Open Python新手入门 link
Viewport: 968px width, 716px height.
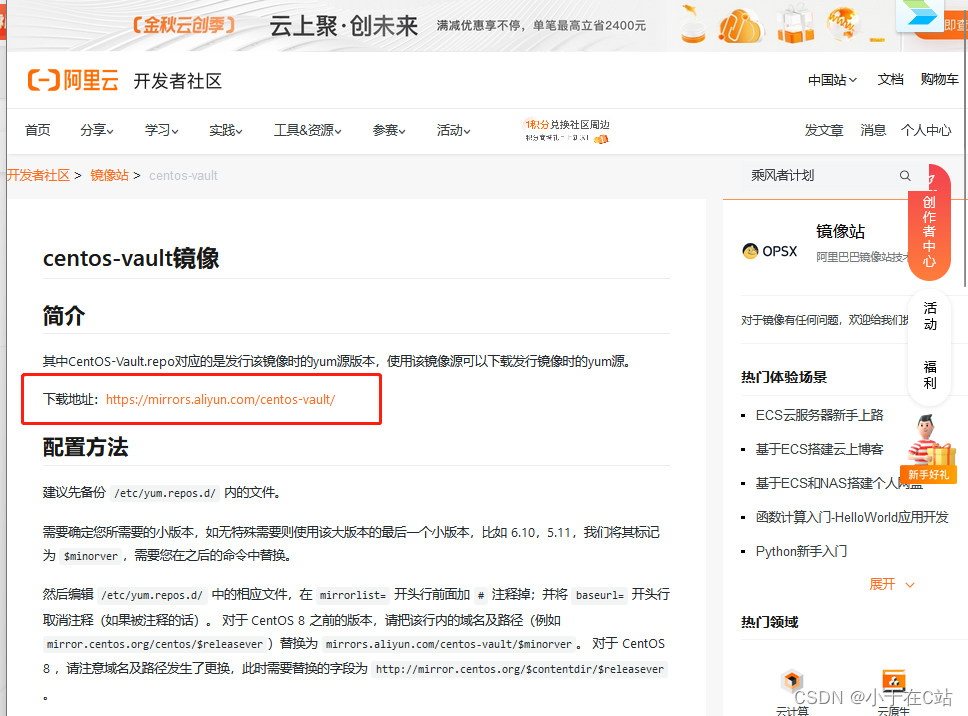tap(801, 551)
